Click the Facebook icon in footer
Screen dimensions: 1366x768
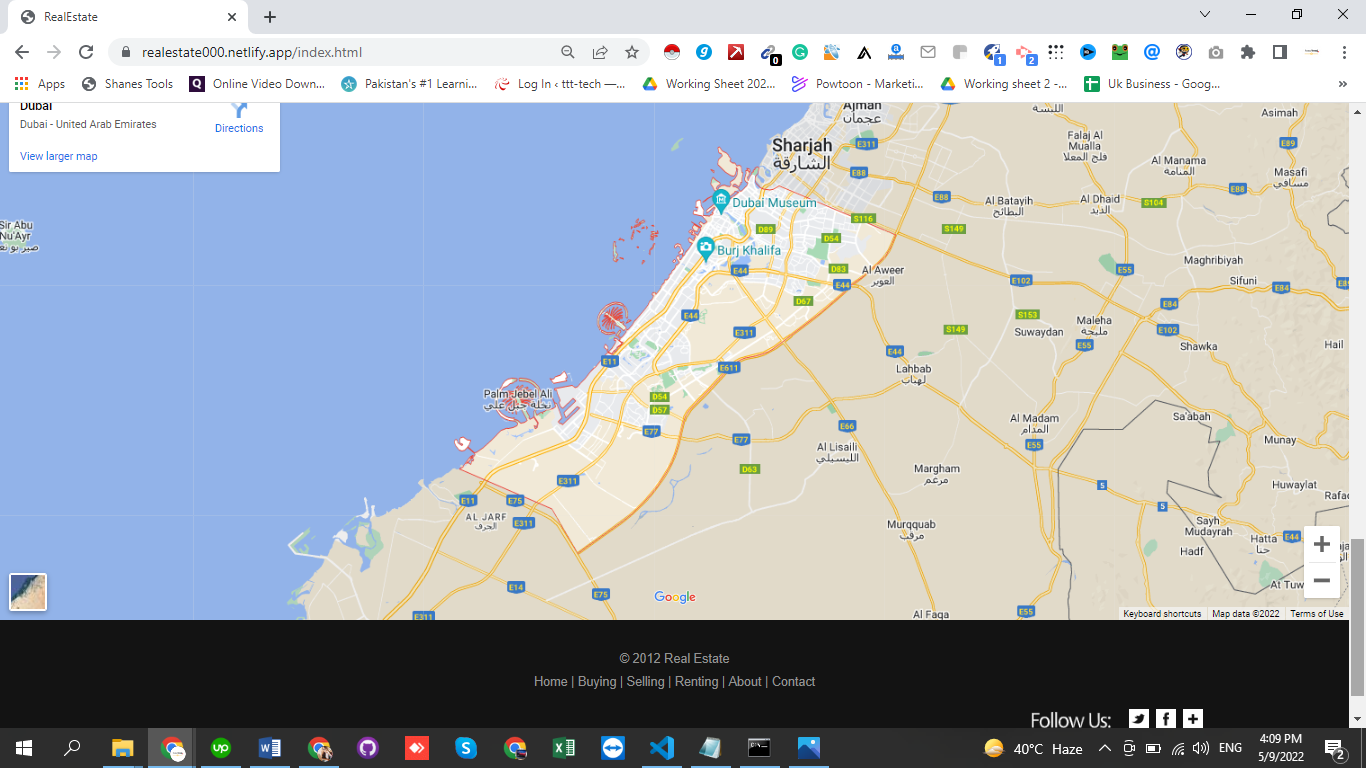point(1166,718)
